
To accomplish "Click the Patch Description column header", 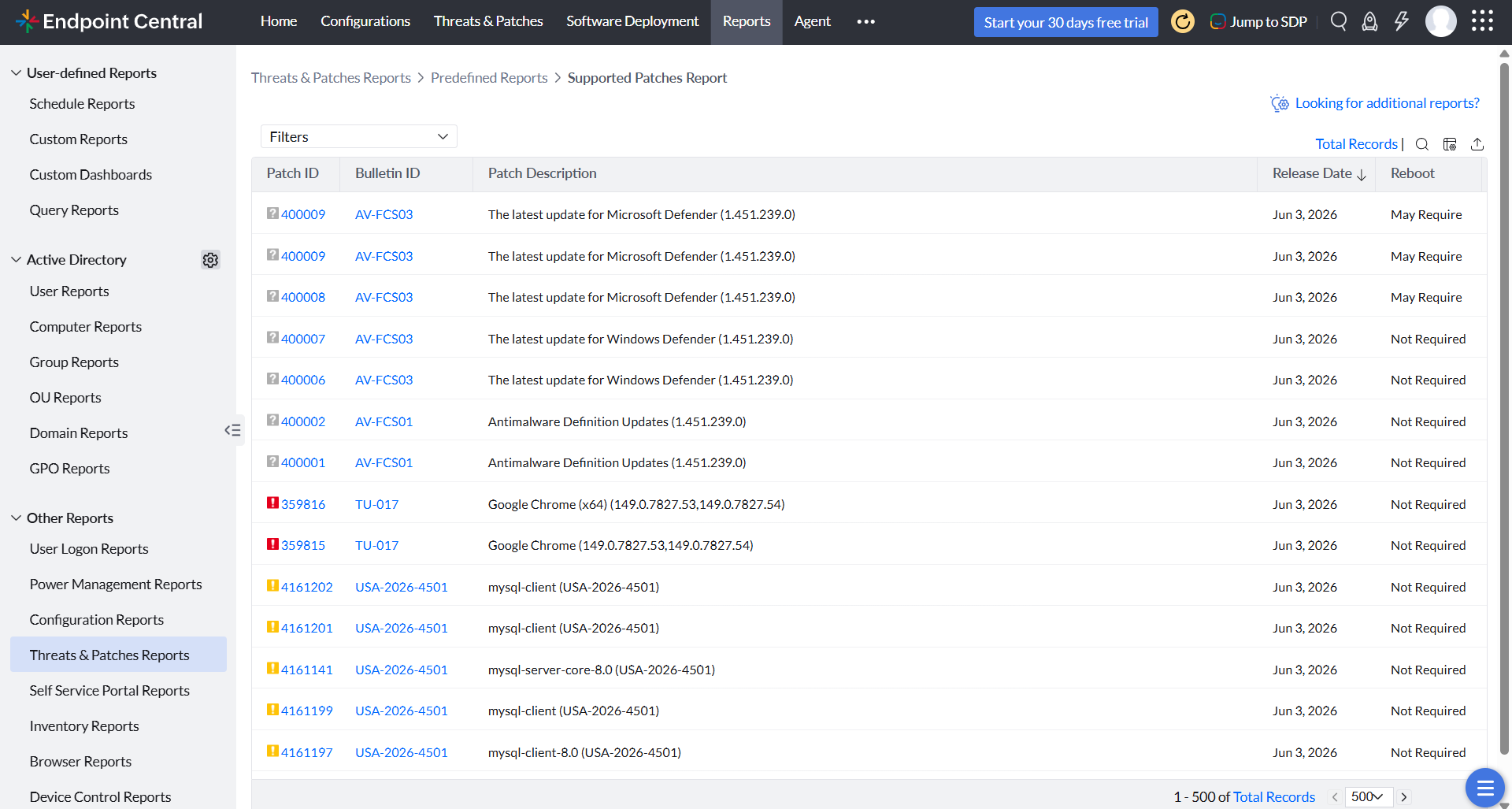I will pos(542,173).
